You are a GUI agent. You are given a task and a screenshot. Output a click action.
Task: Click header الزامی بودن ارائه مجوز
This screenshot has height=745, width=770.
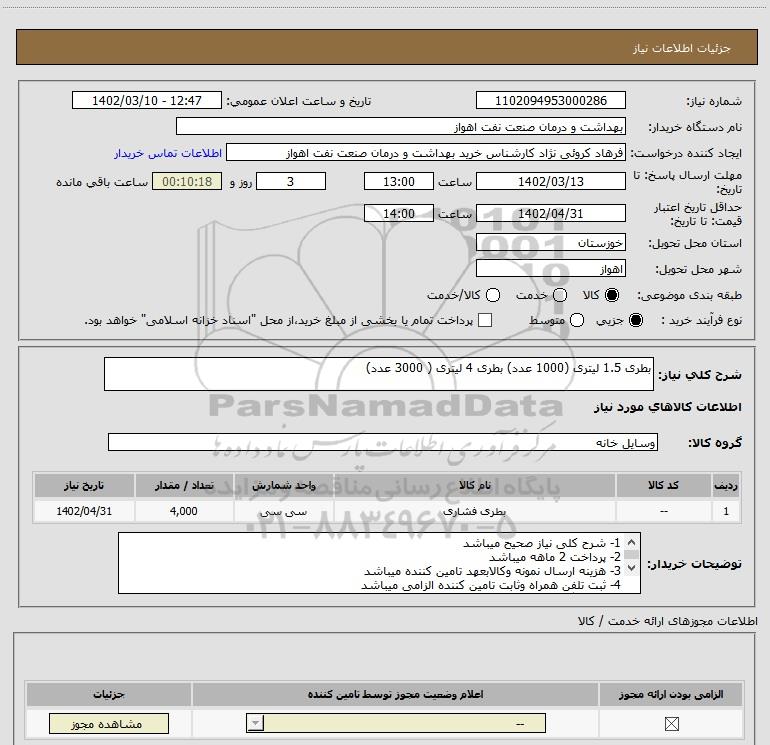point(671,694)
